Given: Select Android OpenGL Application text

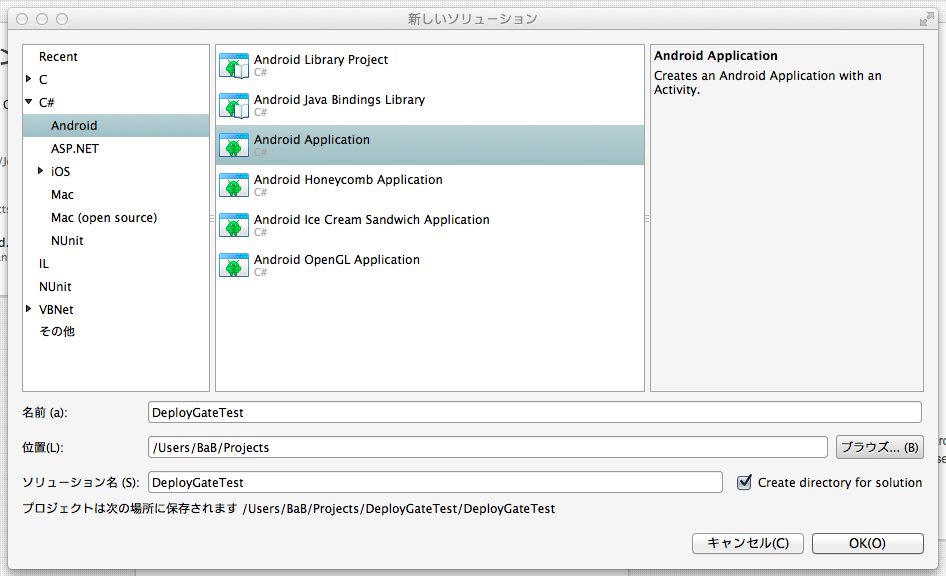Looking at the screenshot, I should [x=337, y=260].
